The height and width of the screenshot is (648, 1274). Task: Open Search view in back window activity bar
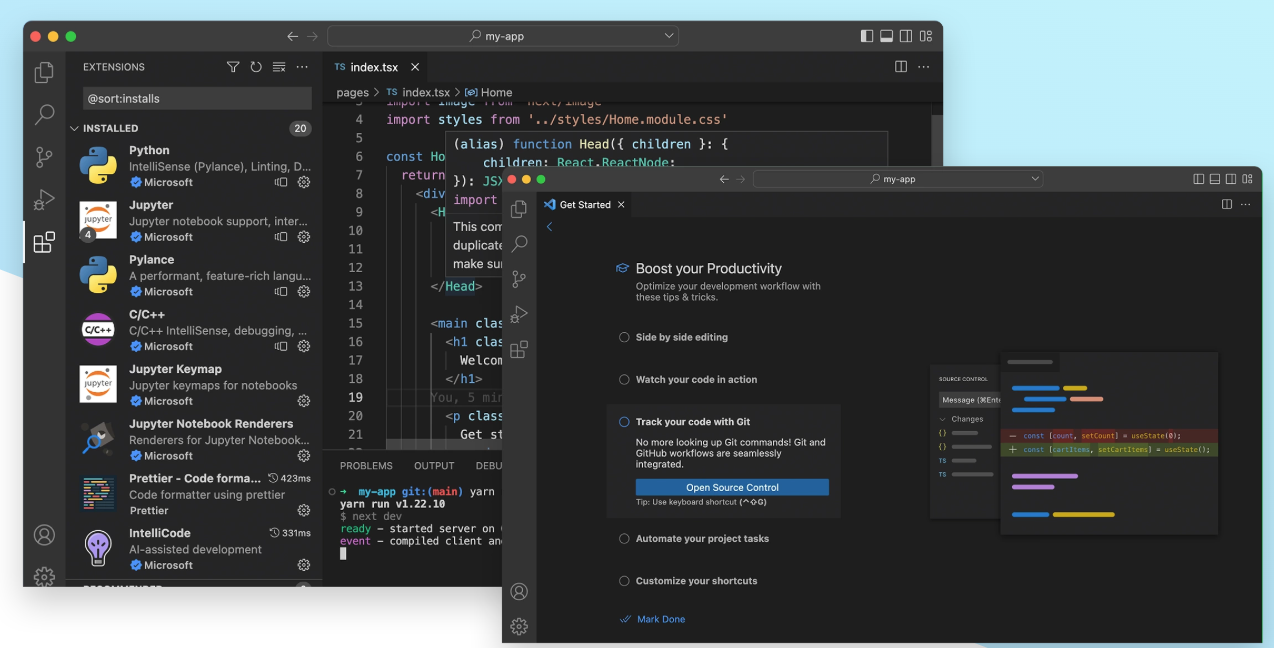44,115
